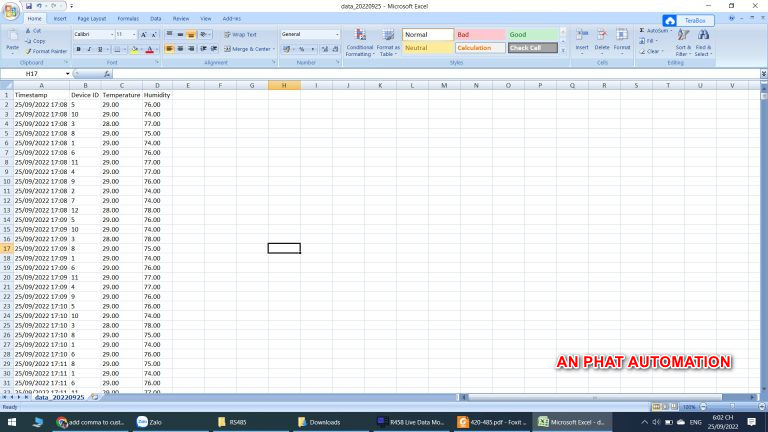Decrease decimal places
The width and height of the screenshot is (768, 432).
[336, 49]
